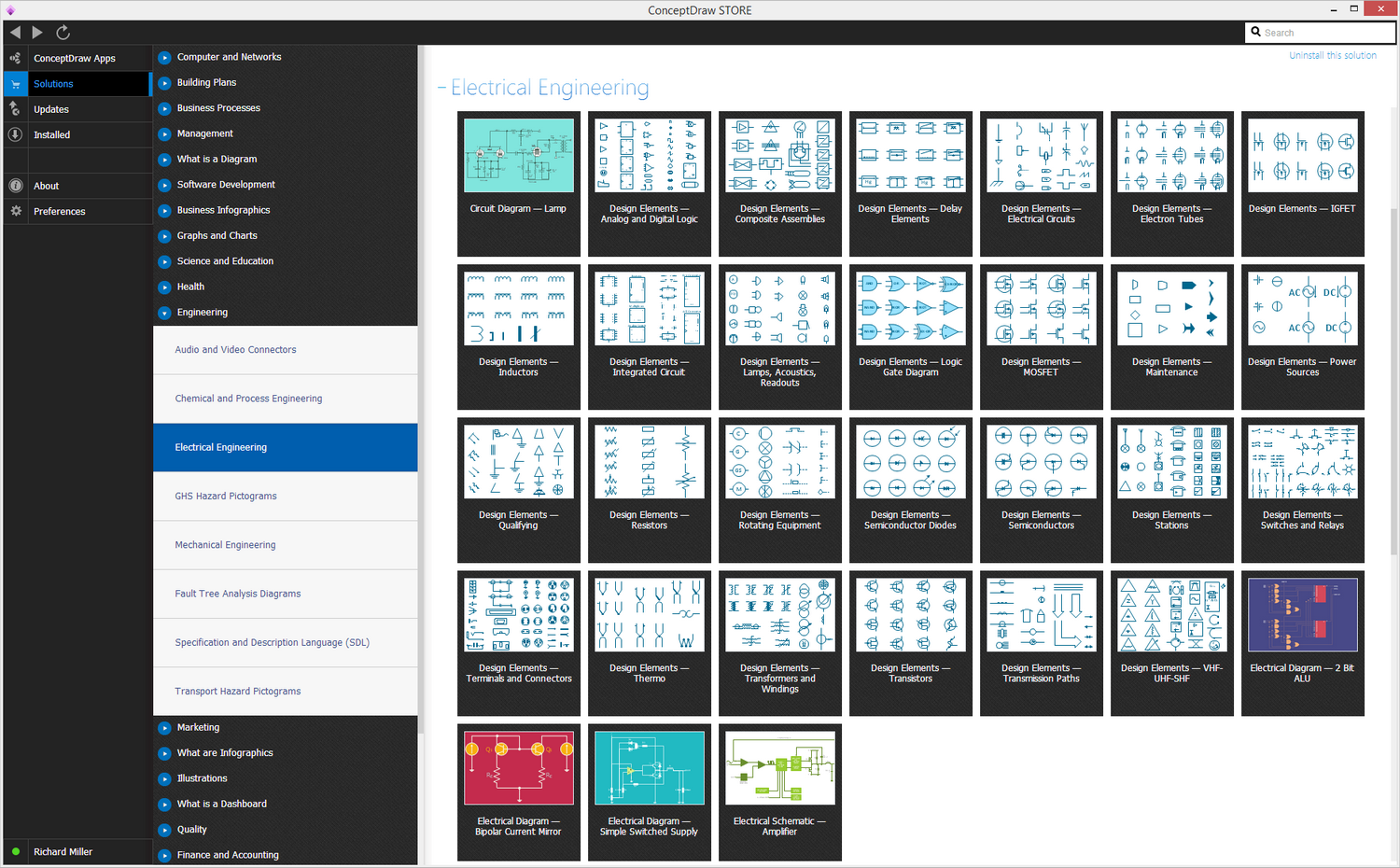Click the back navigation arrow
Screen dimensions: 1400x868
point(15,33)
